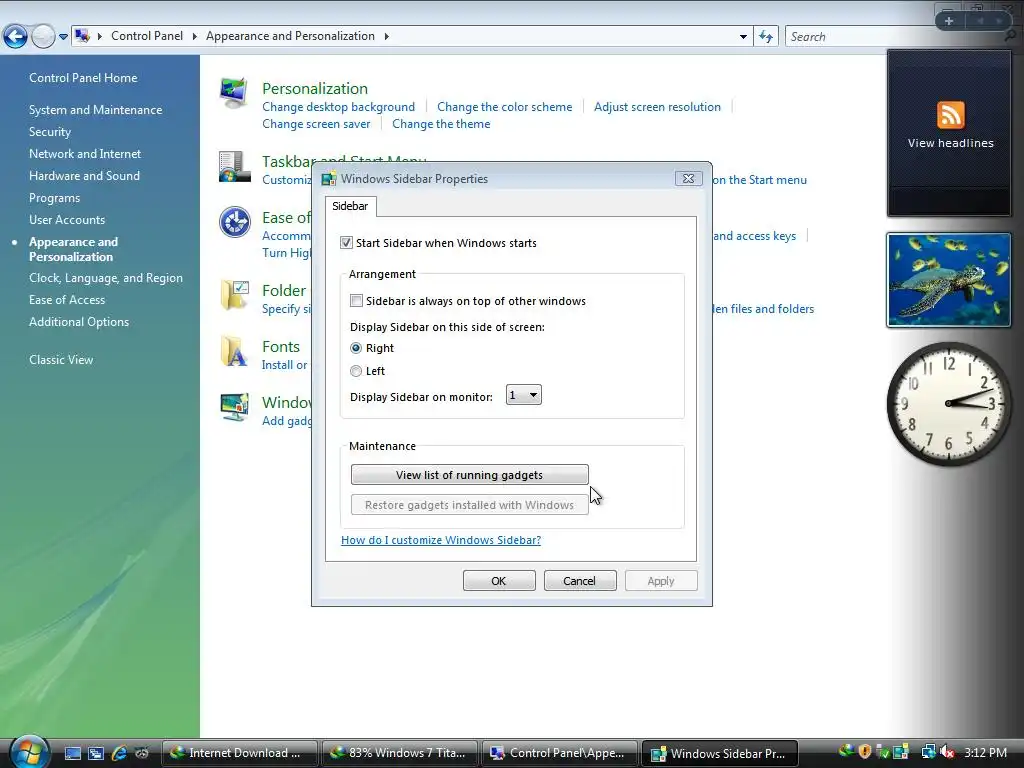Screen dimensions: 1024x768
Task: Open Network and Internet category
Action: coord(85,153)
